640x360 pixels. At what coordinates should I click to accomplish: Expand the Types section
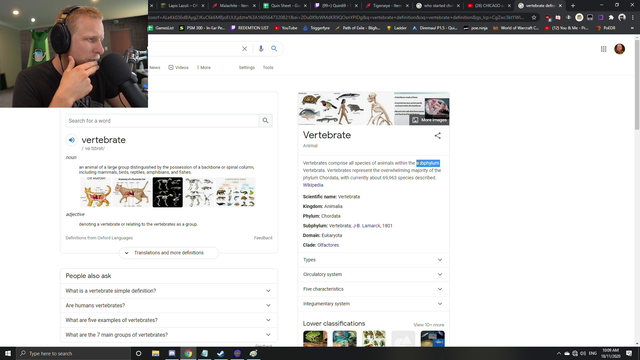click(373, 260)
